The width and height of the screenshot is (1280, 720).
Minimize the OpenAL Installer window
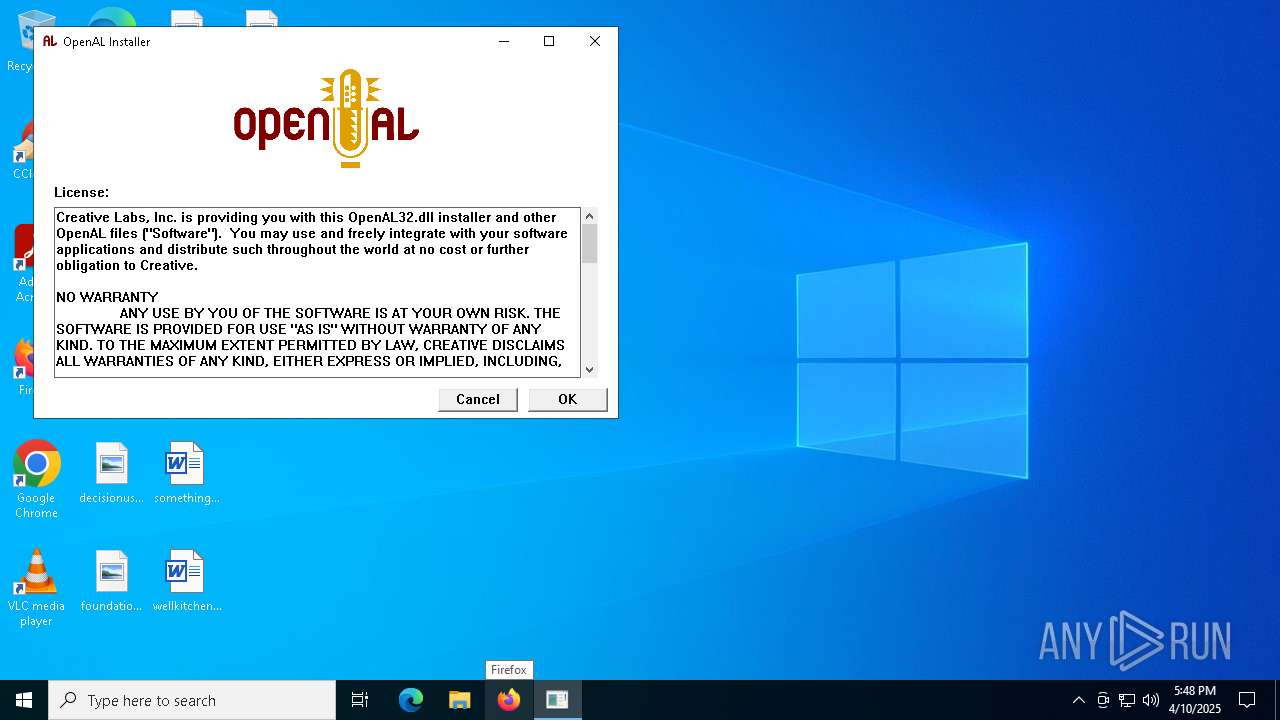[x=504, y=41]
